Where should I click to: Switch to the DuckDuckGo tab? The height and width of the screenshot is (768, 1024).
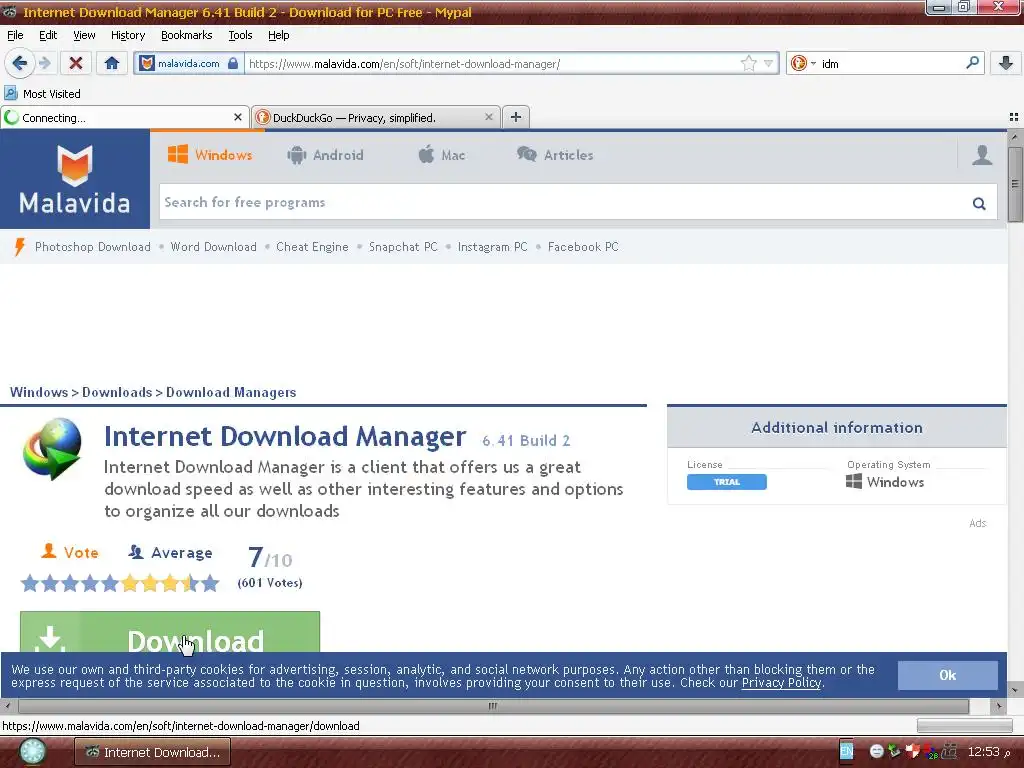pos(376,118)
